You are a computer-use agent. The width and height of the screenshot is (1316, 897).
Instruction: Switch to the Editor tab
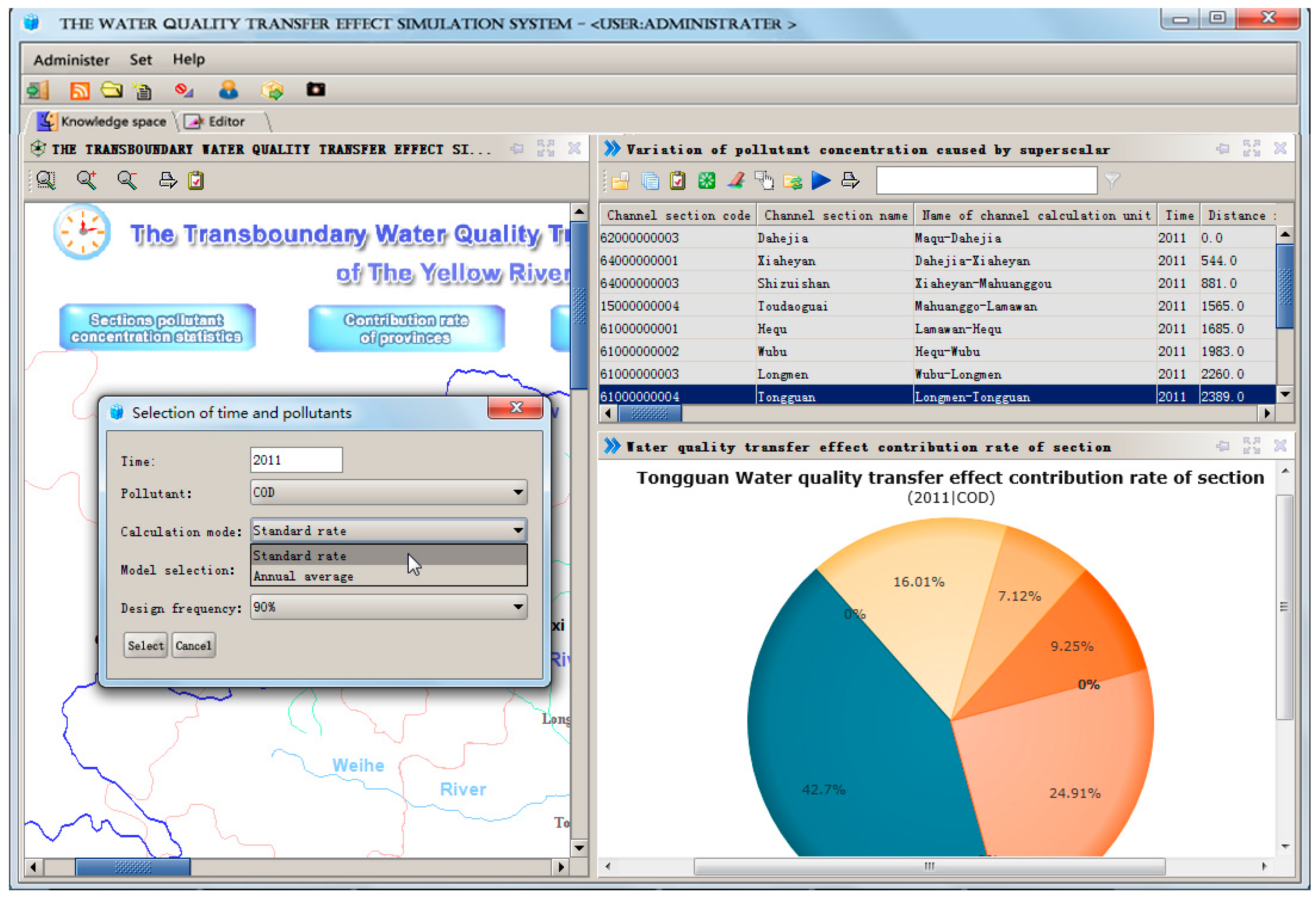225,122
